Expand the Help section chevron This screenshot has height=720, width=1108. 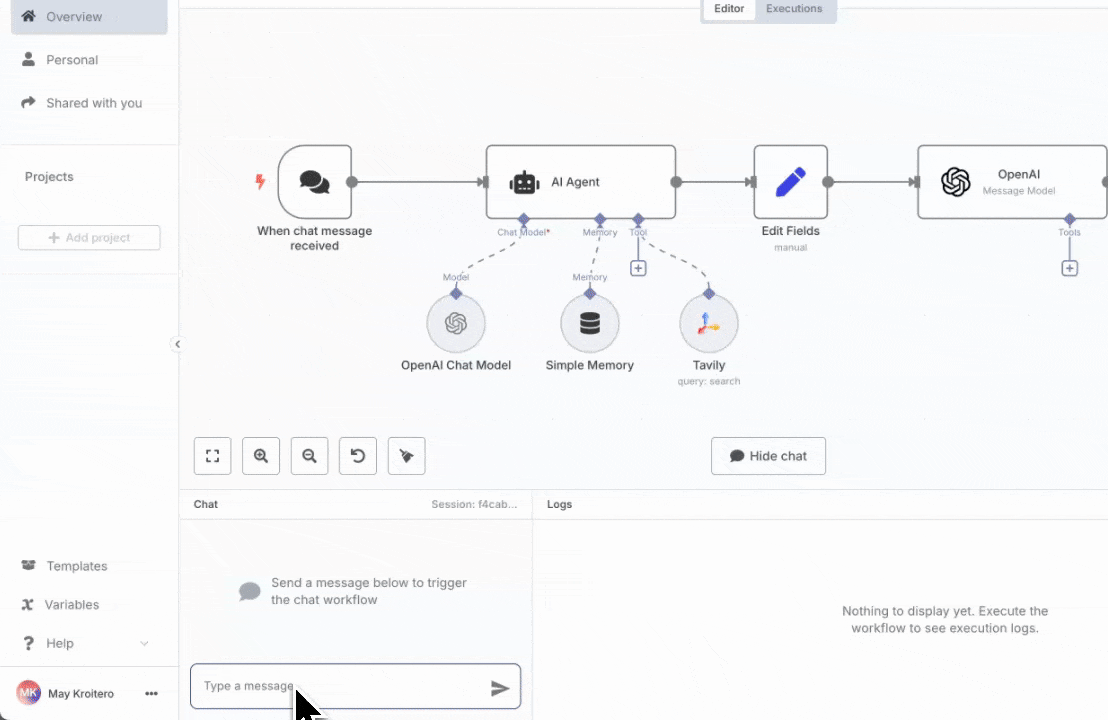click(x=144, y=643)
